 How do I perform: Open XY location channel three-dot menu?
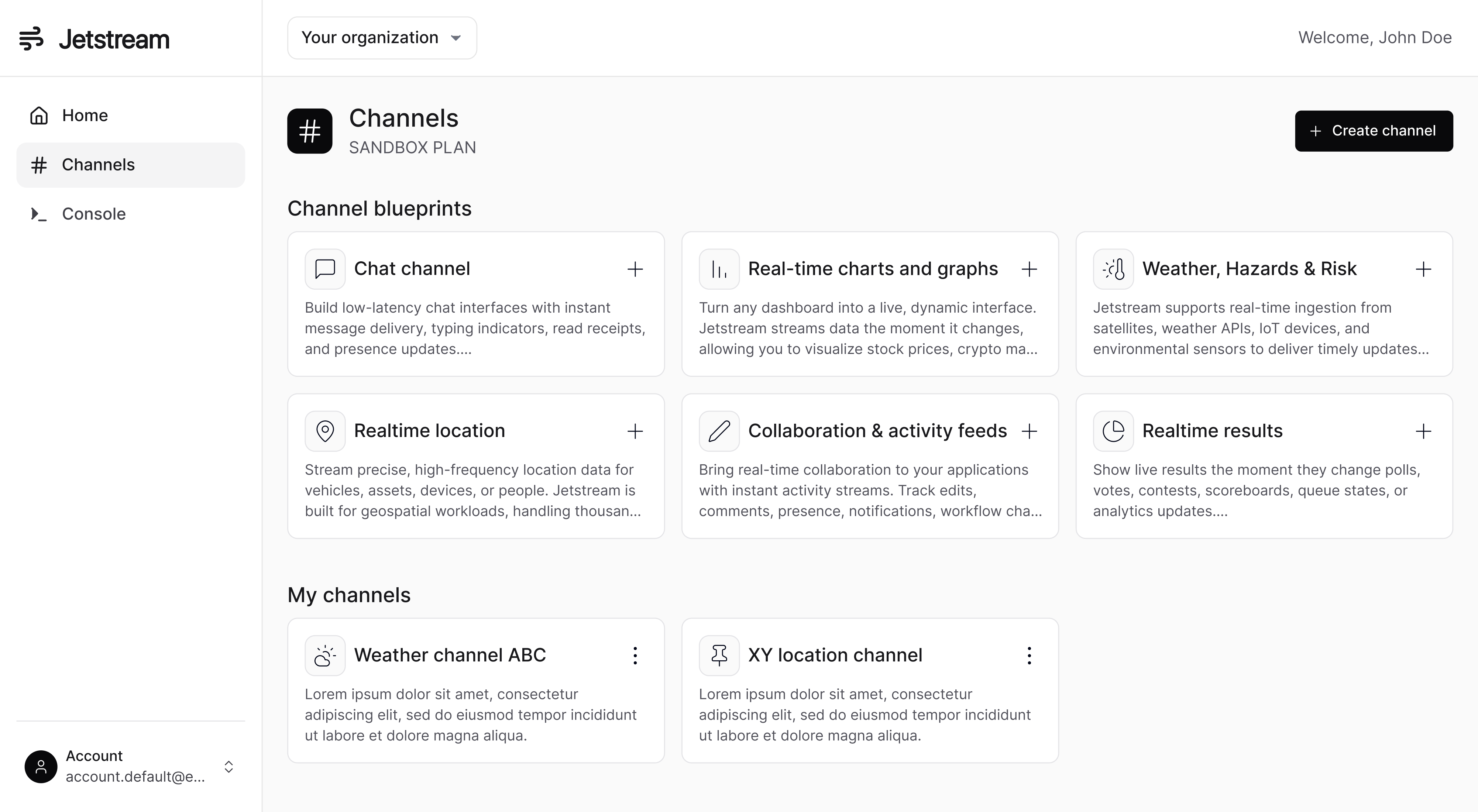pyautogui.click(x=1029, y=656)
